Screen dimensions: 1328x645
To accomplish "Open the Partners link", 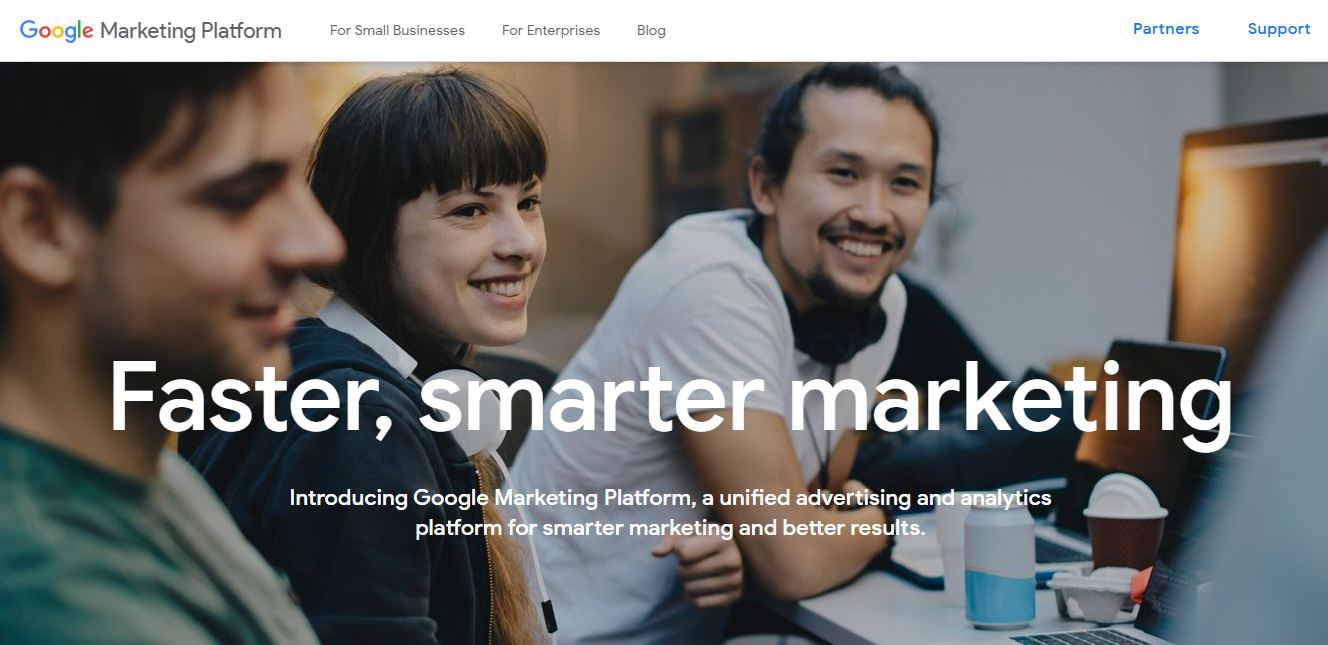I will (1166, 29).
